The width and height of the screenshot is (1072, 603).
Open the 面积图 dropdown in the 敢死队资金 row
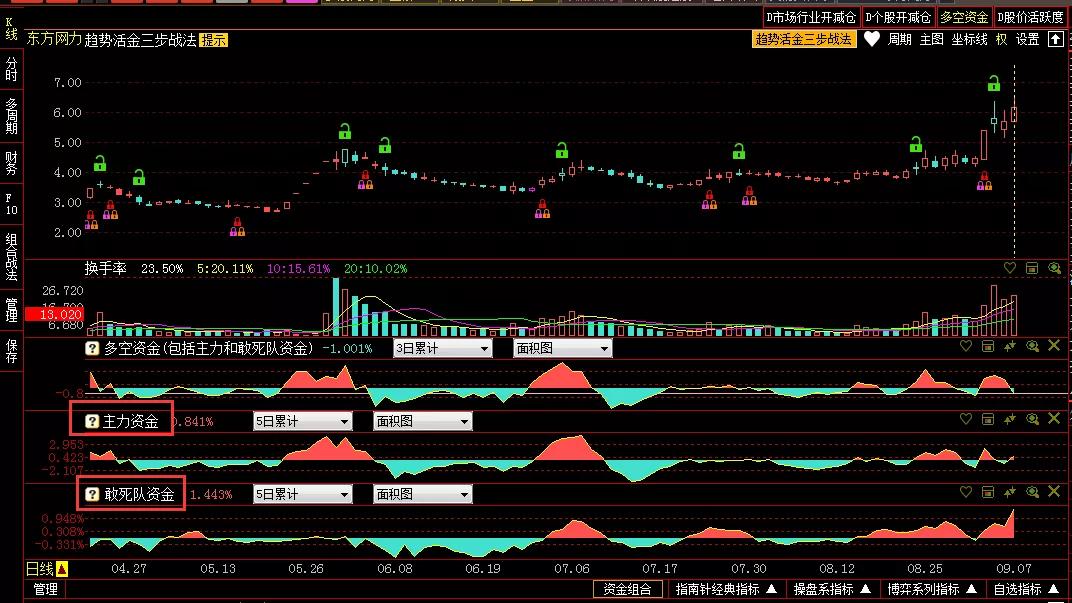pos(423,494)
